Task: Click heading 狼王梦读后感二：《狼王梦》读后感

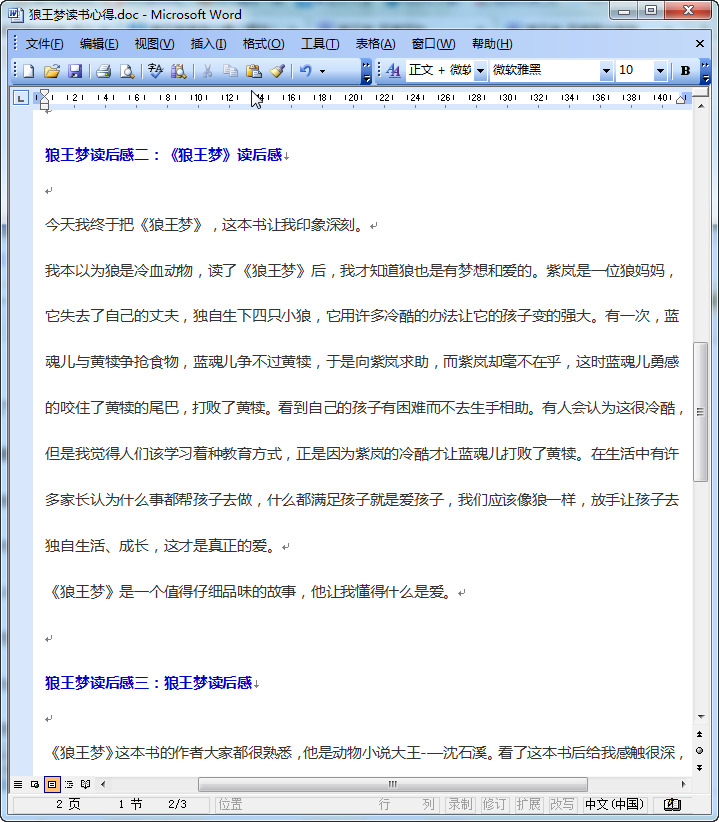Action: tap(164, 155)
